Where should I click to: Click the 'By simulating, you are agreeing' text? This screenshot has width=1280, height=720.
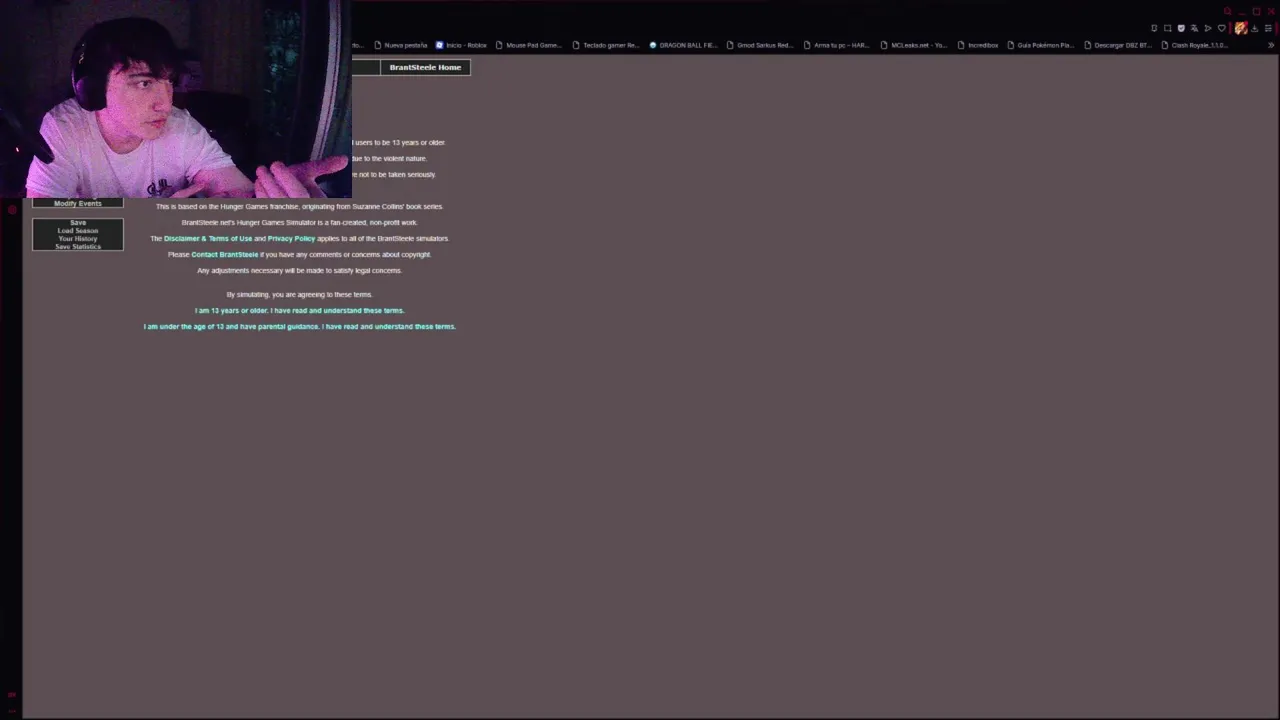point(299,294)
